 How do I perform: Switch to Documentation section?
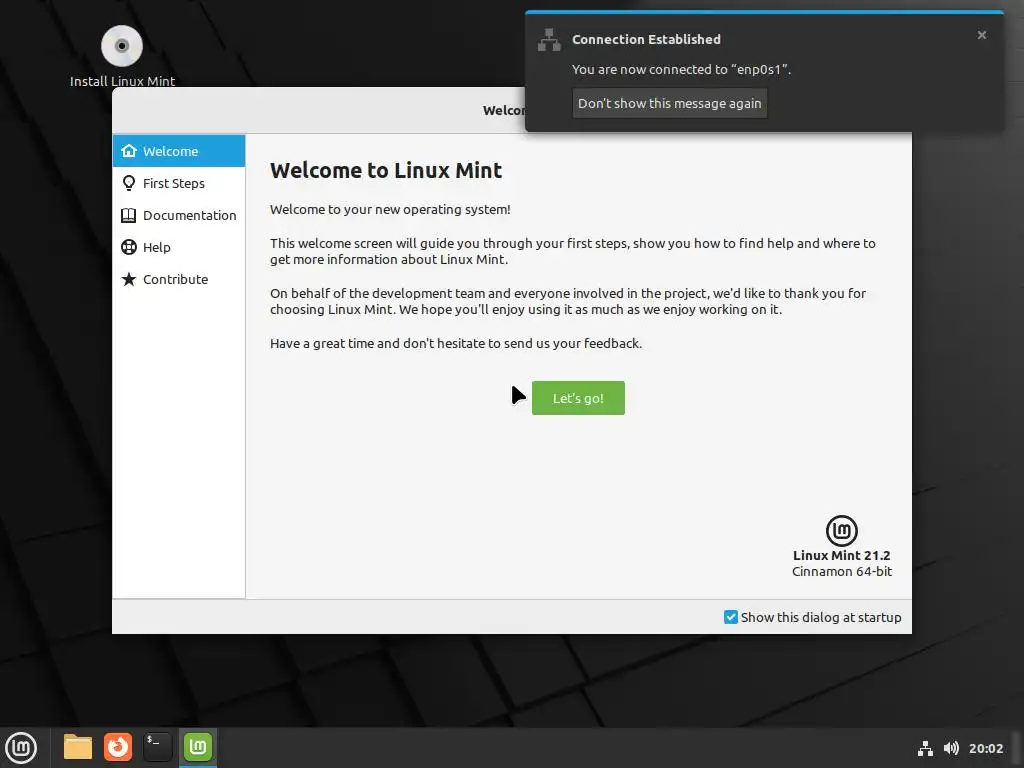179,215
